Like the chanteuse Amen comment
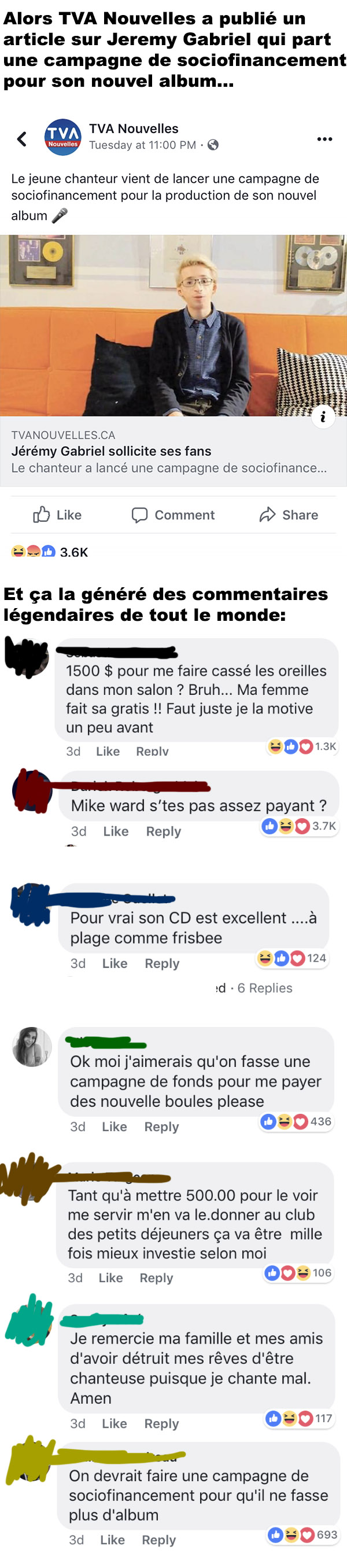 click(115, 1423)
